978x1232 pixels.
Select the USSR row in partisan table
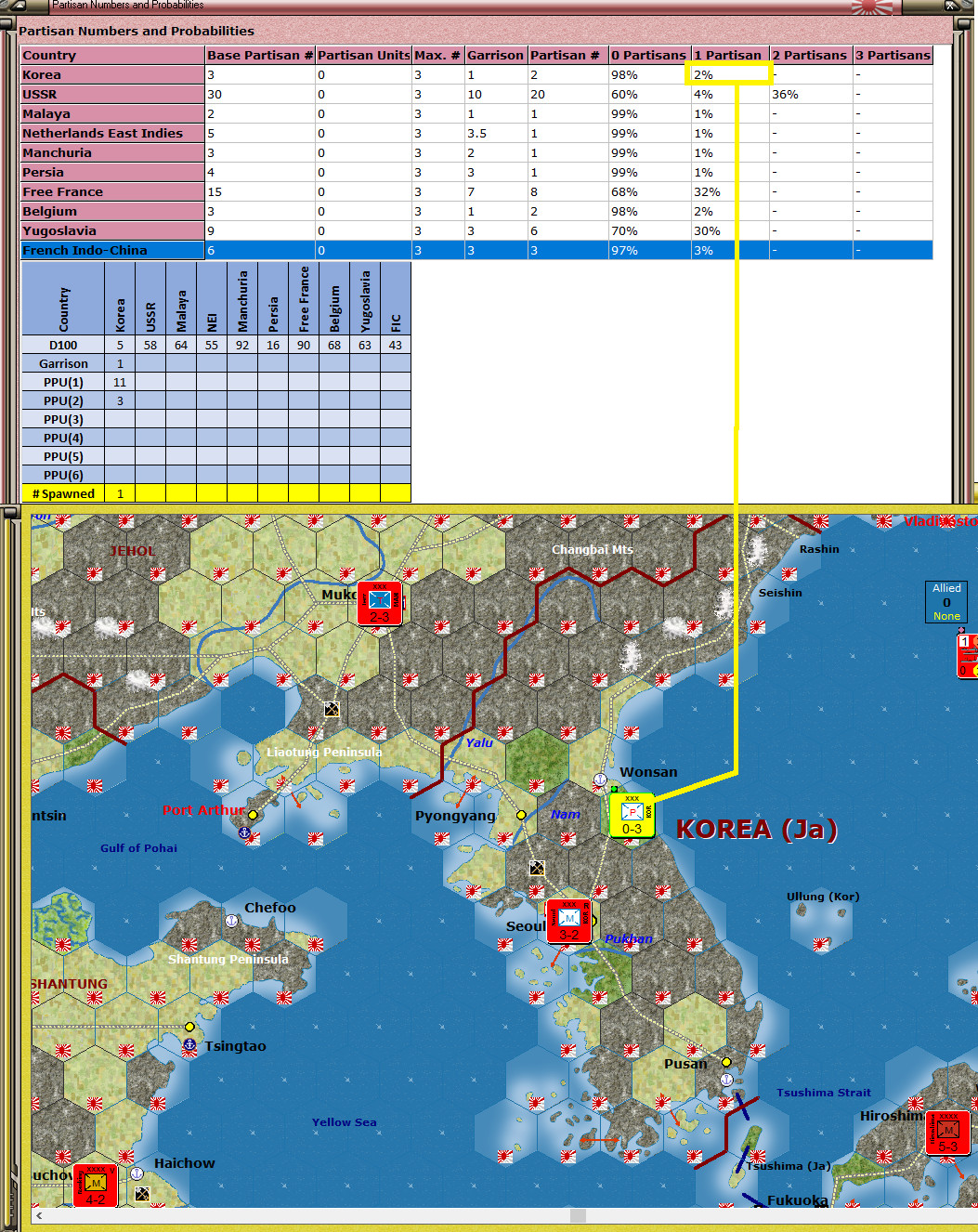[476, 94]
